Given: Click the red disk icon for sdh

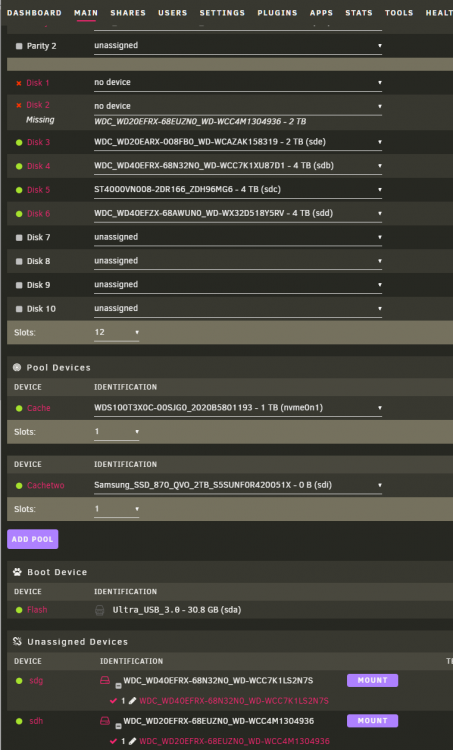Looking at the screenshot, I should pos(105,721).
